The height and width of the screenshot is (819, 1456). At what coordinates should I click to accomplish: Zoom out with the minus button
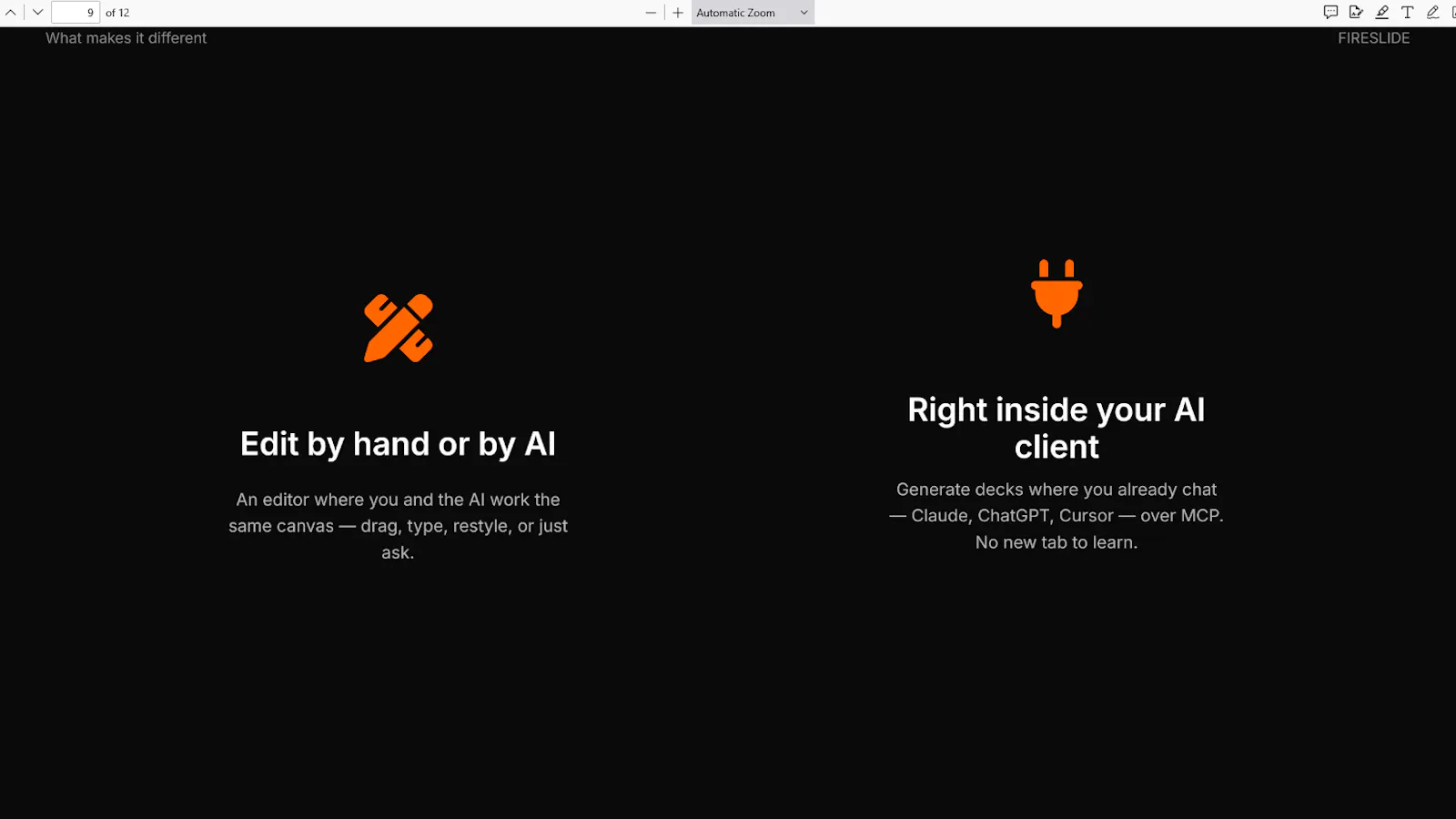pyautogui.click(x=651, y=13)
